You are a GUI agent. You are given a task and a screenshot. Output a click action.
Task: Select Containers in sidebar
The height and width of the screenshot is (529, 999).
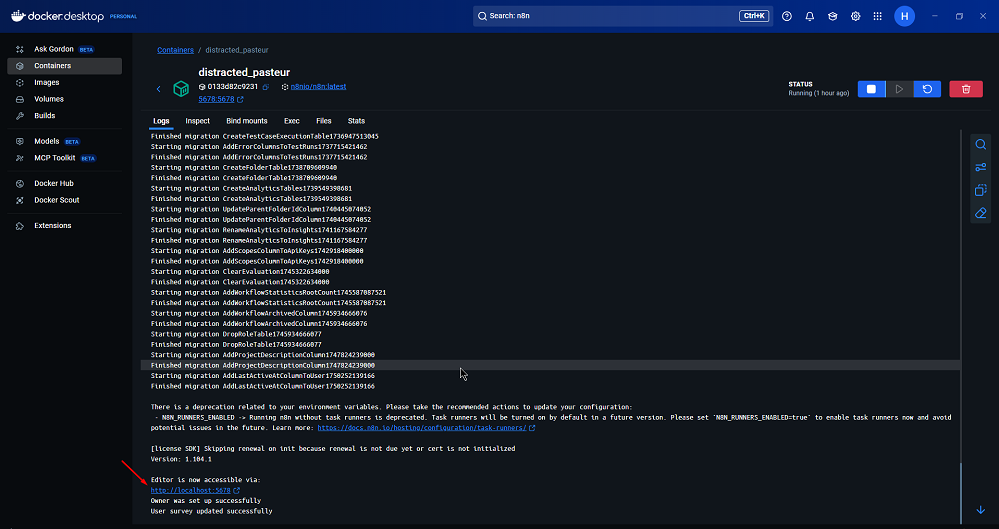point(64,66)
